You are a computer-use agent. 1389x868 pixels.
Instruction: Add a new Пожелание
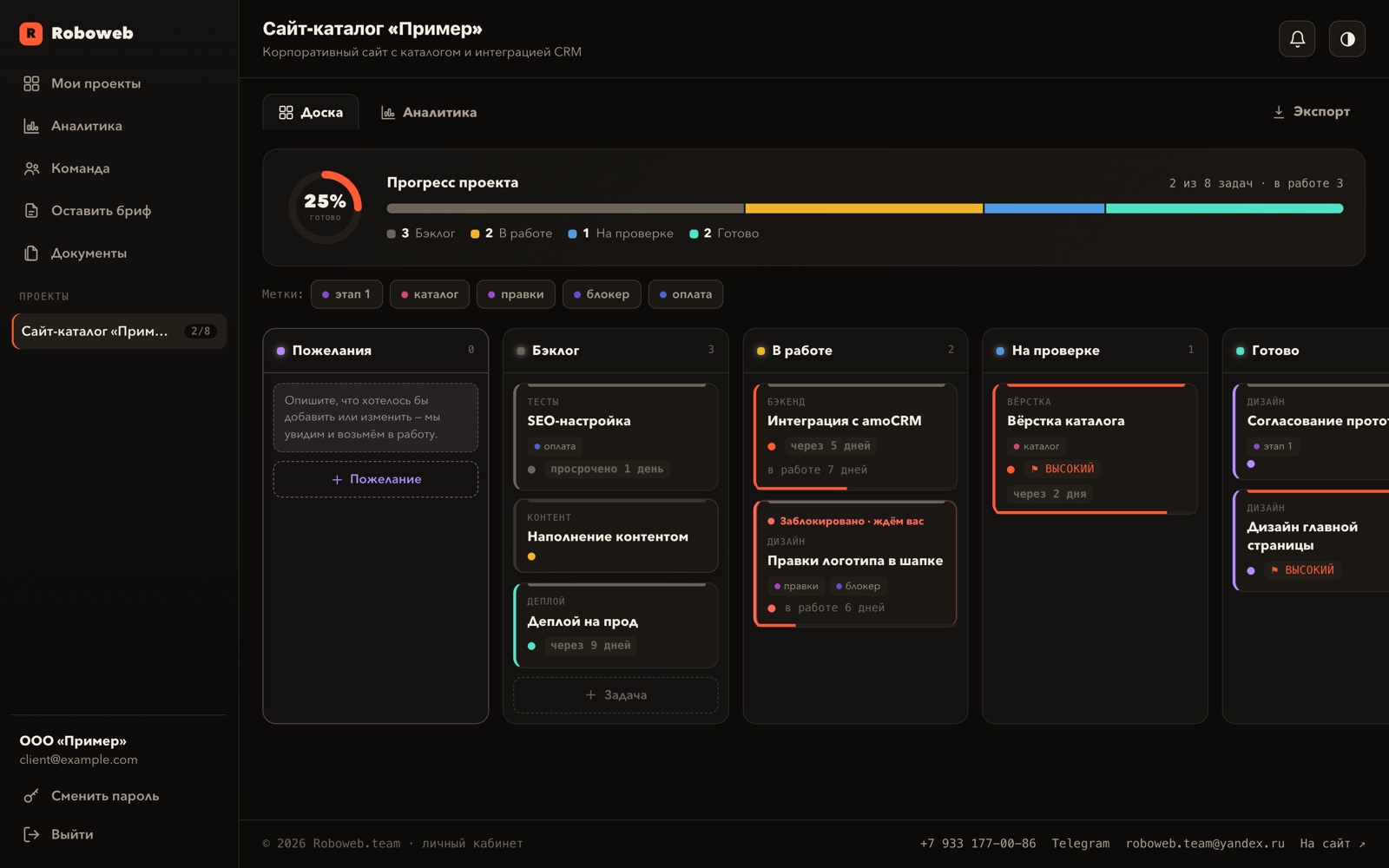(376, 479)
